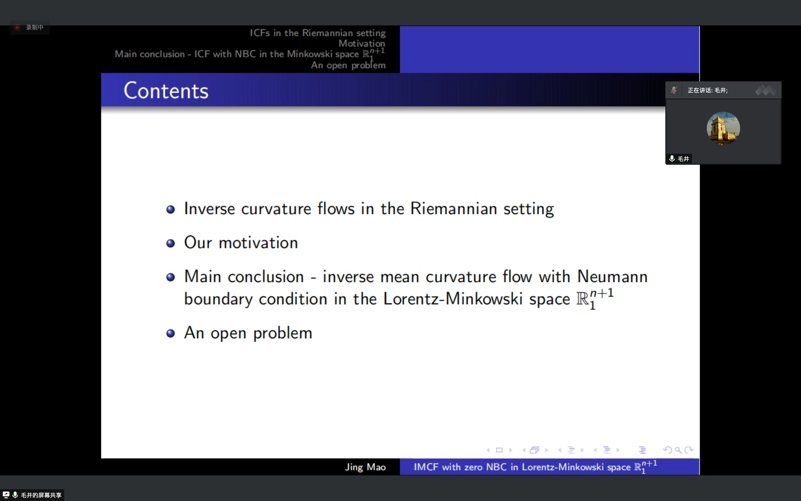Click the beamer go-forward curved arrow
Image resolution: width=801 pixels, height=501 pixels.
689,450
